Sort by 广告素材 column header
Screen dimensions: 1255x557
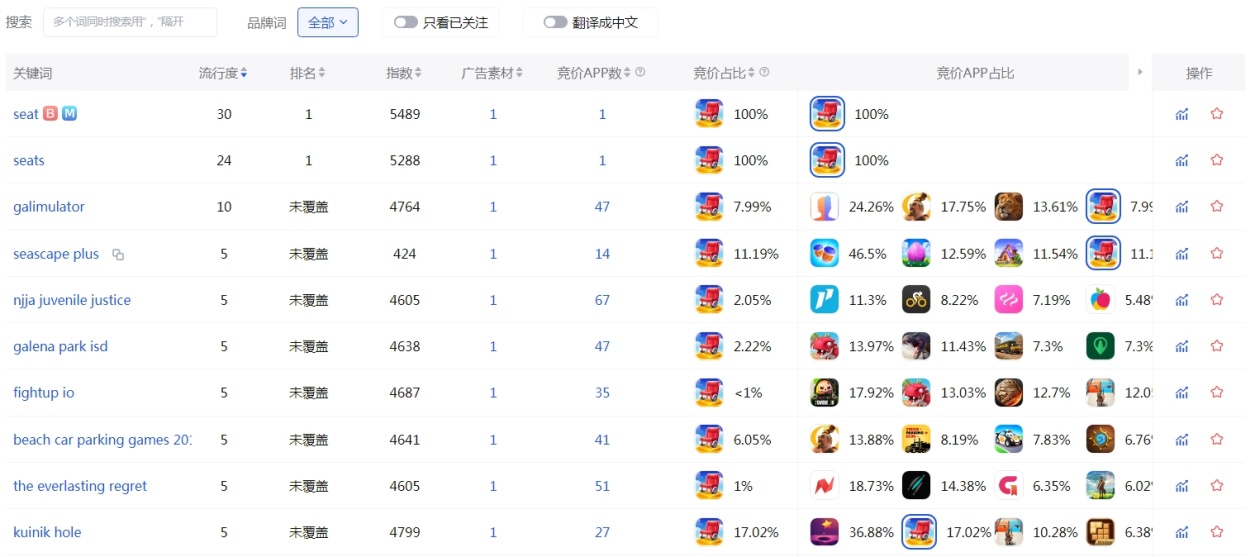point(492,73)
